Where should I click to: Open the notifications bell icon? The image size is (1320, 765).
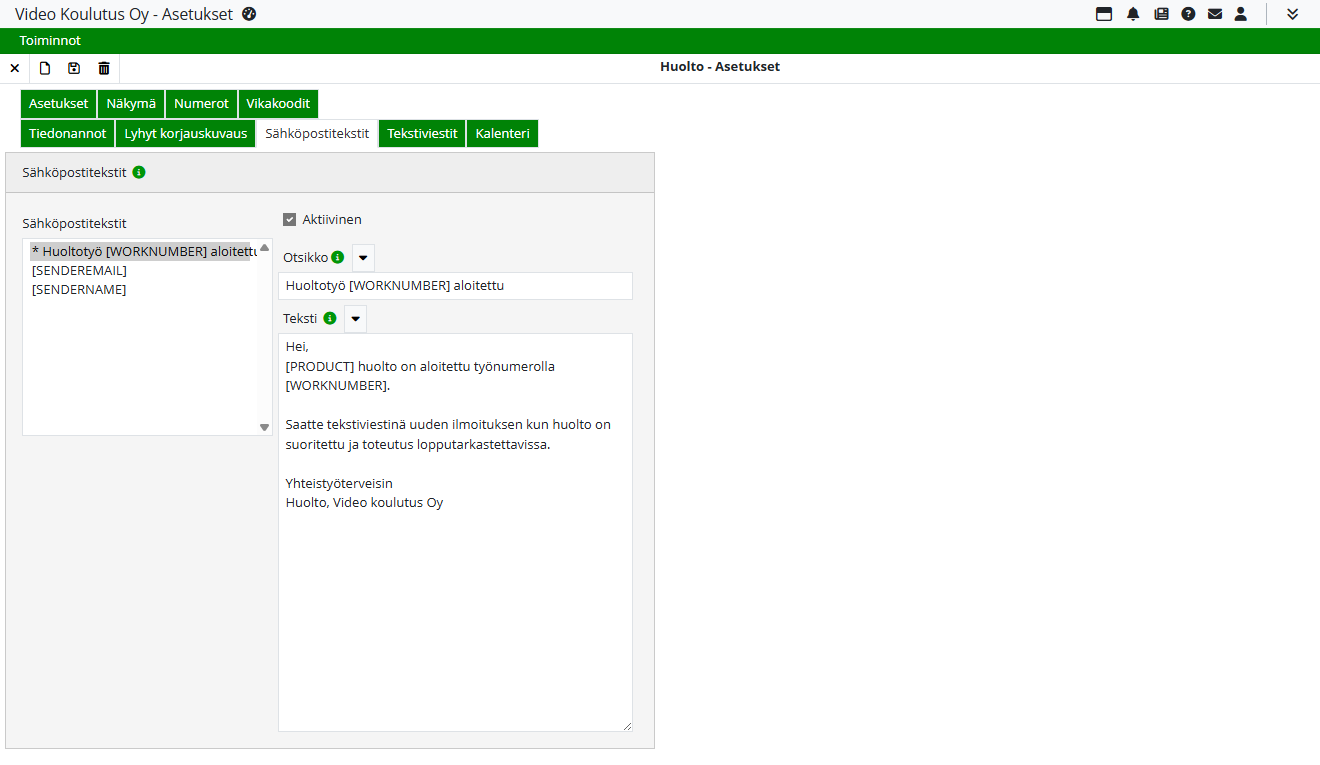click(x=1133, y=14)
